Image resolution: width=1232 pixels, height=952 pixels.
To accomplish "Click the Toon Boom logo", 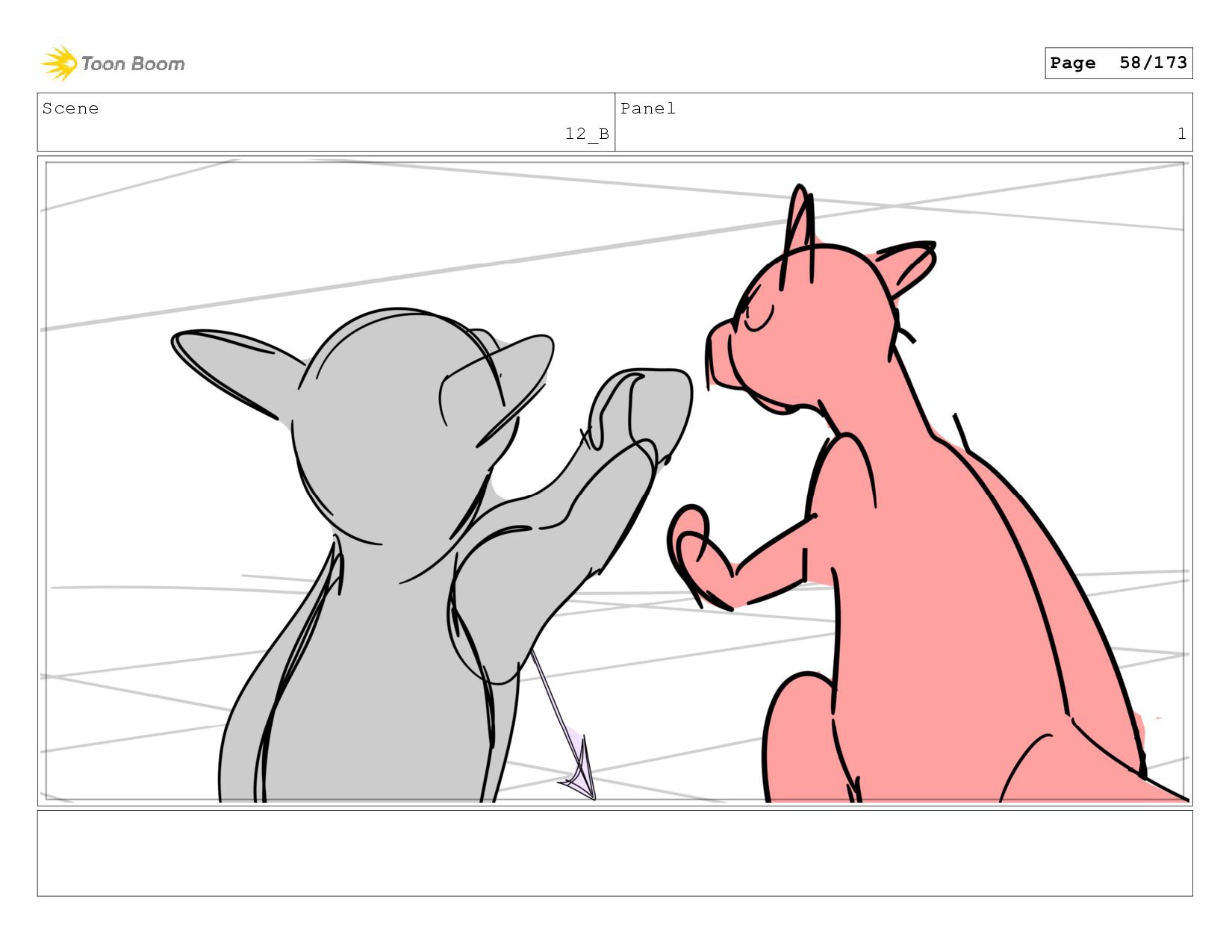I will (x=112, y=63).
